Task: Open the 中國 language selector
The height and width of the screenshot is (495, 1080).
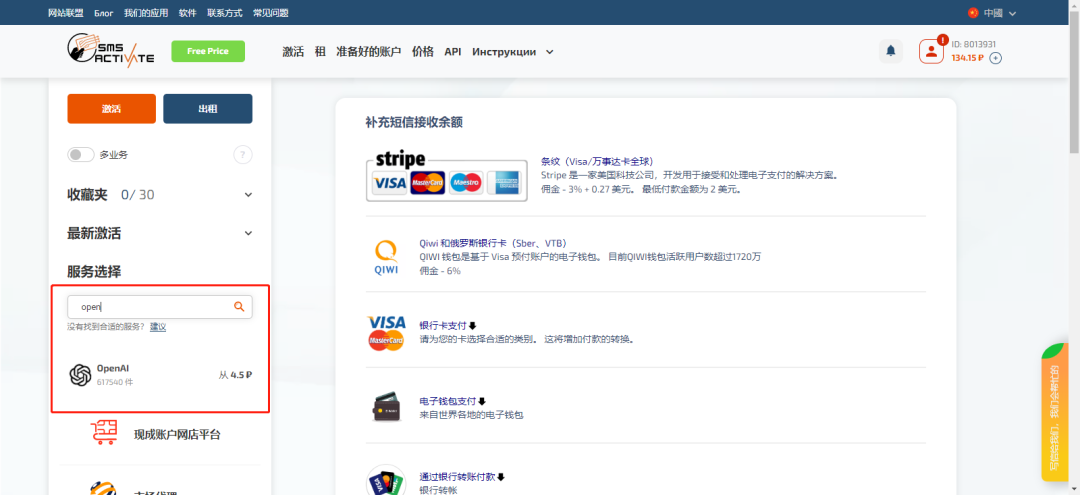Action: tap(992, 13)
